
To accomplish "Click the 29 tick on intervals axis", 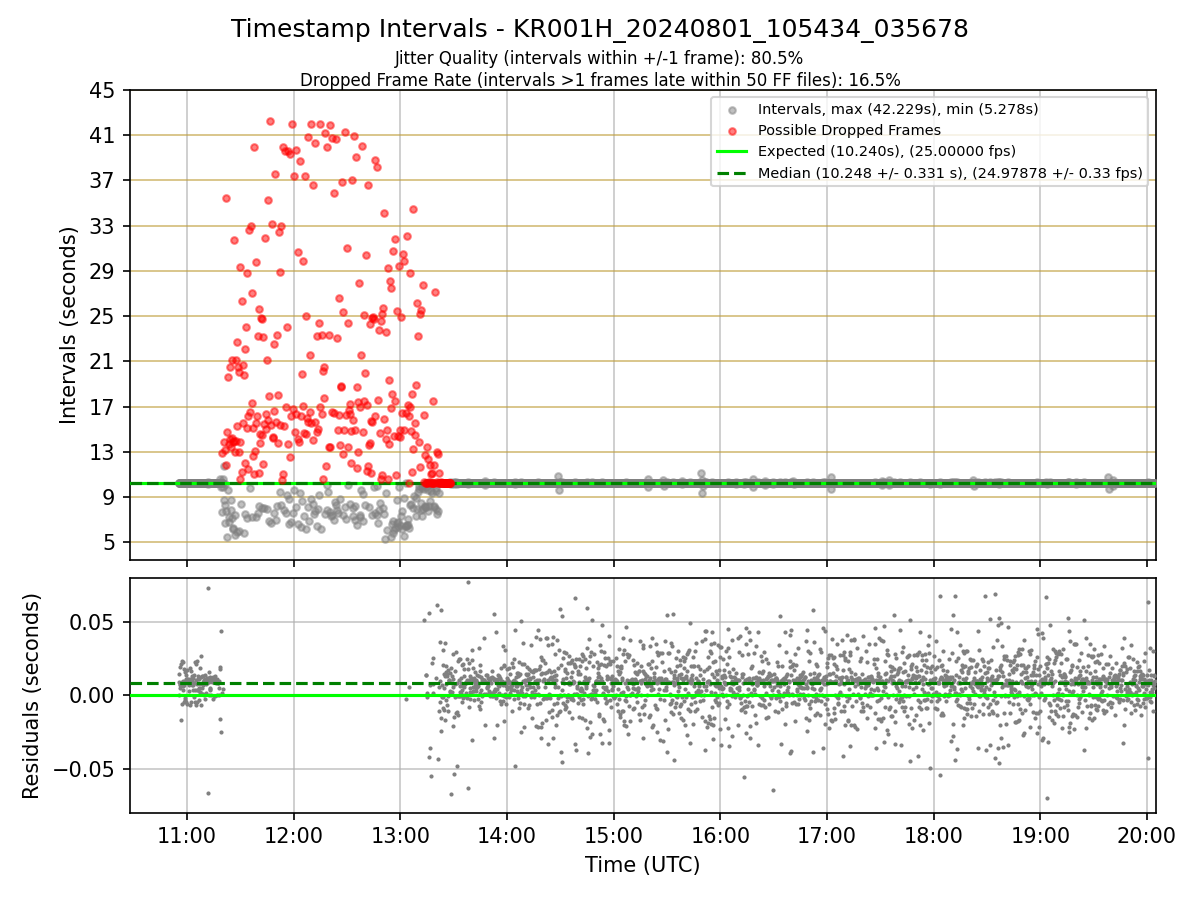I will (104, 271).
